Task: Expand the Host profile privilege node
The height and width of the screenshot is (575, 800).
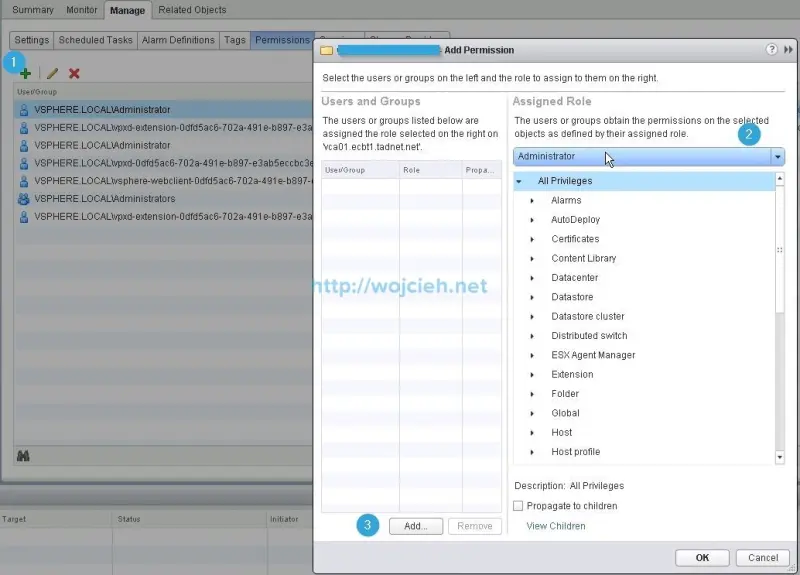Action: 532,453
